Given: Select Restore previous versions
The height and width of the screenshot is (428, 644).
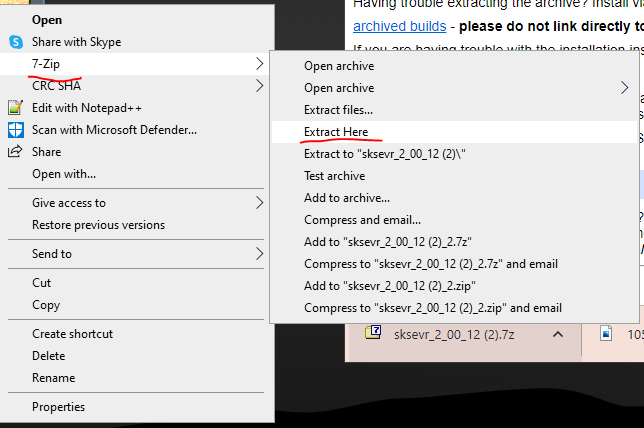Looking at the screenshot, I should coord(98,225).
